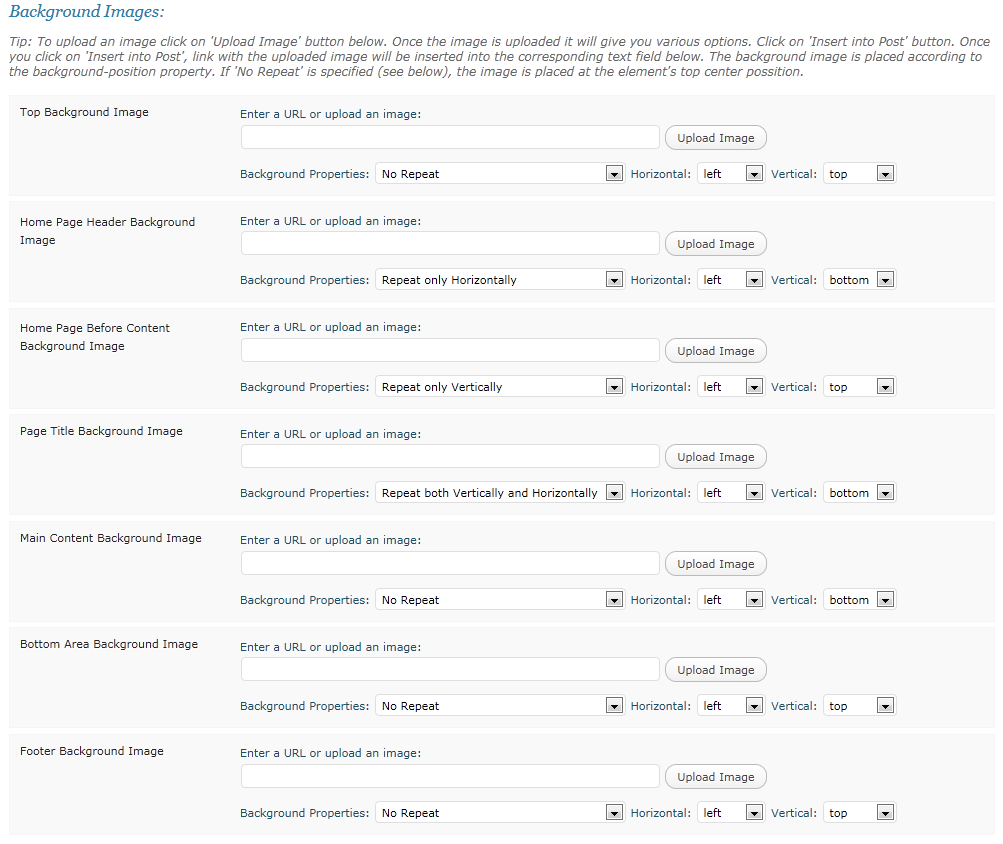Open Horizontal dropdown for Footer Background Image
Screen dimensions: 1003x844
[731, 813]
